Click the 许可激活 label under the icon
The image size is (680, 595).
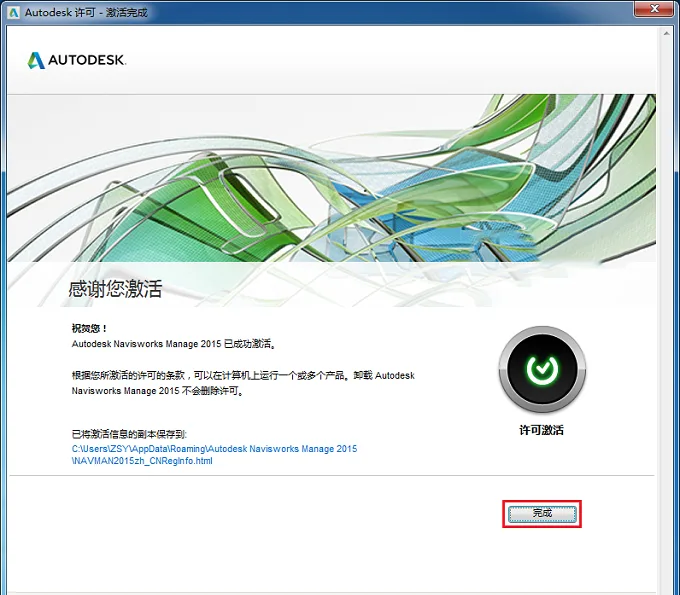(x=542, y=430)
